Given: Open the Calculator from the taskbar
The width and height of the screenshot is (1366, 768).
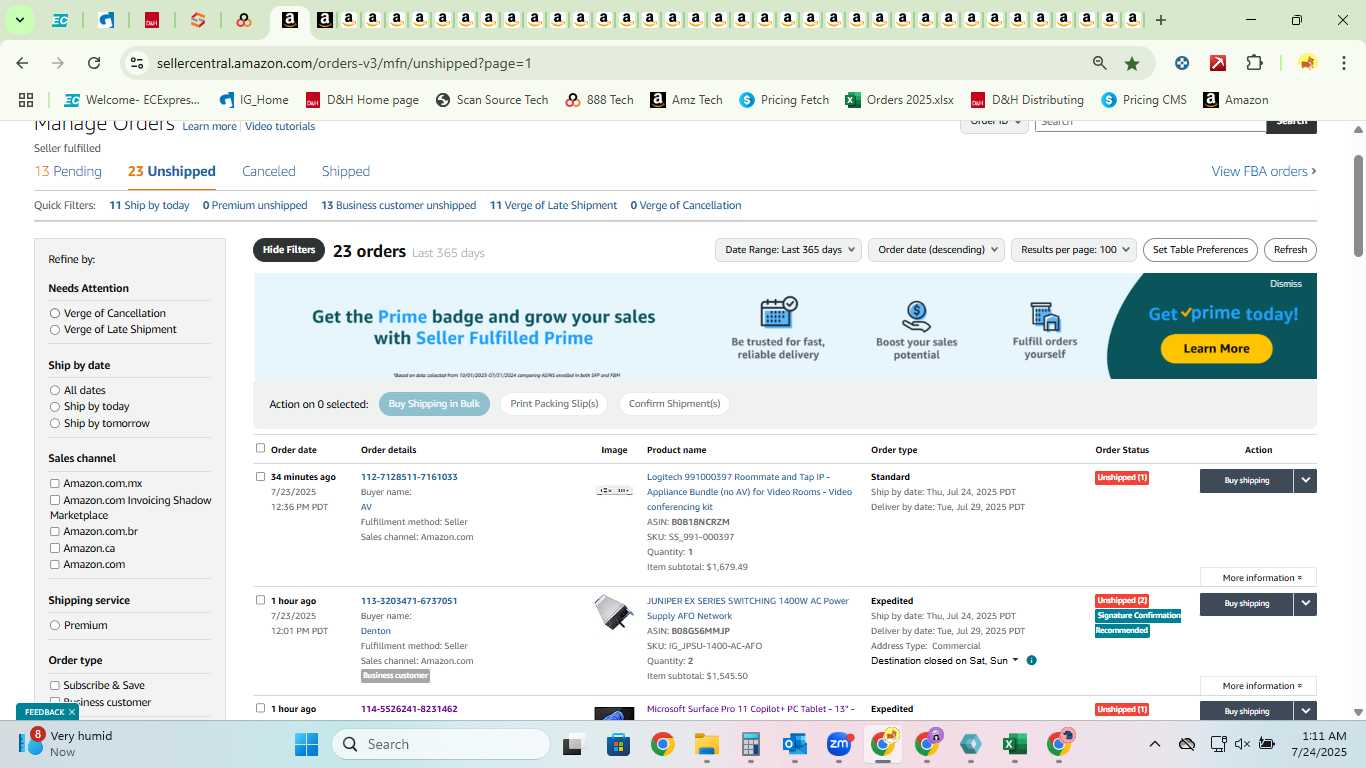Looking at the screenshot, I should point(751,744).
